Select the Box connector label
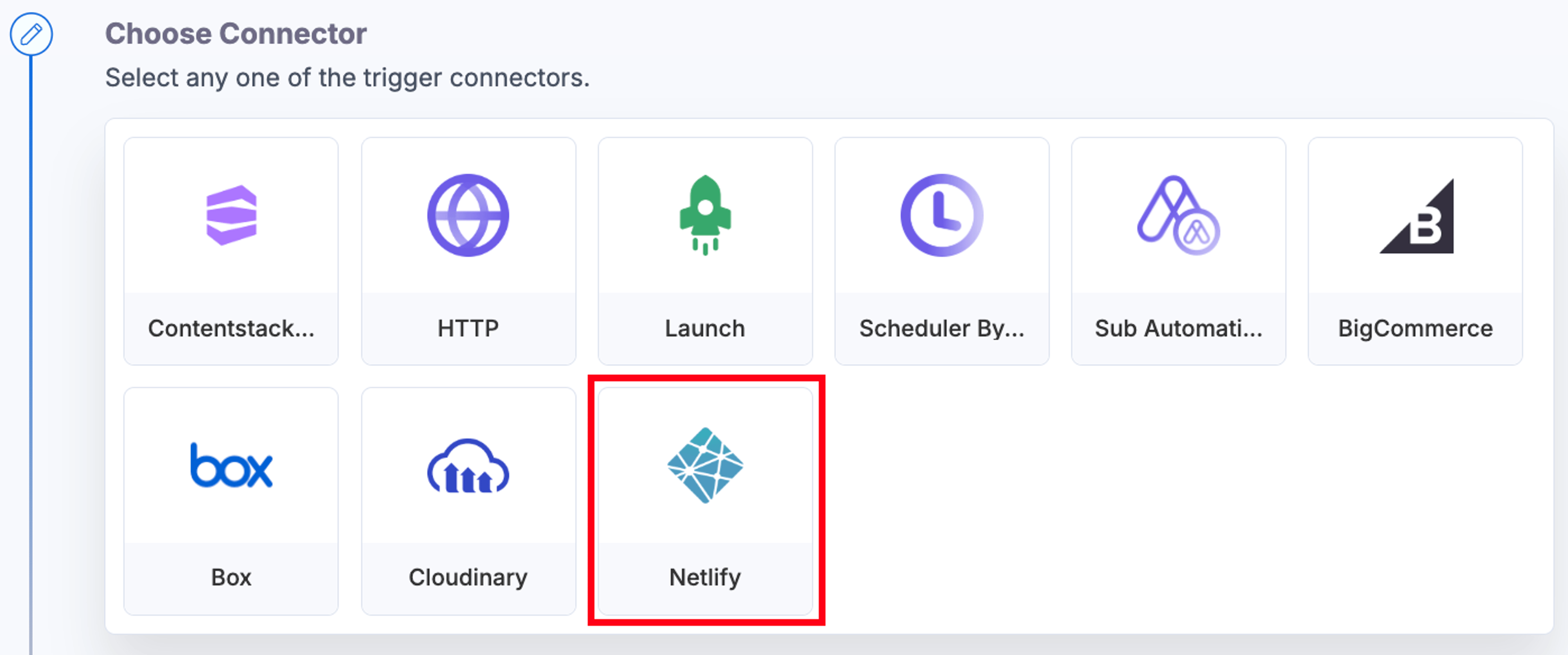The width and height of the screenshot is (1568, 655). click(x=231, y=577)
